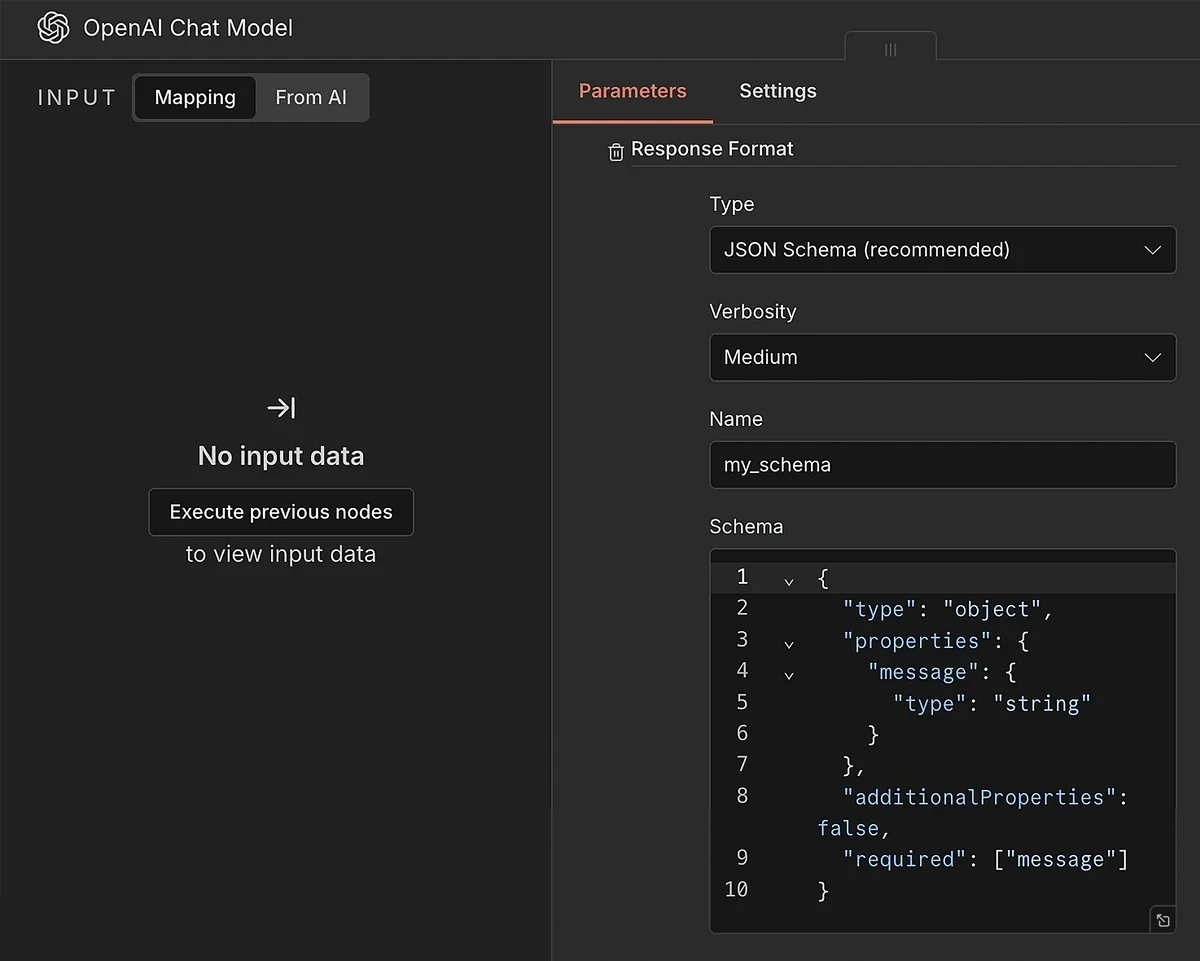This screenshot has height=961, width=1200.
Task: Delete Response Format using the trash icon
Action: point(616,151)
